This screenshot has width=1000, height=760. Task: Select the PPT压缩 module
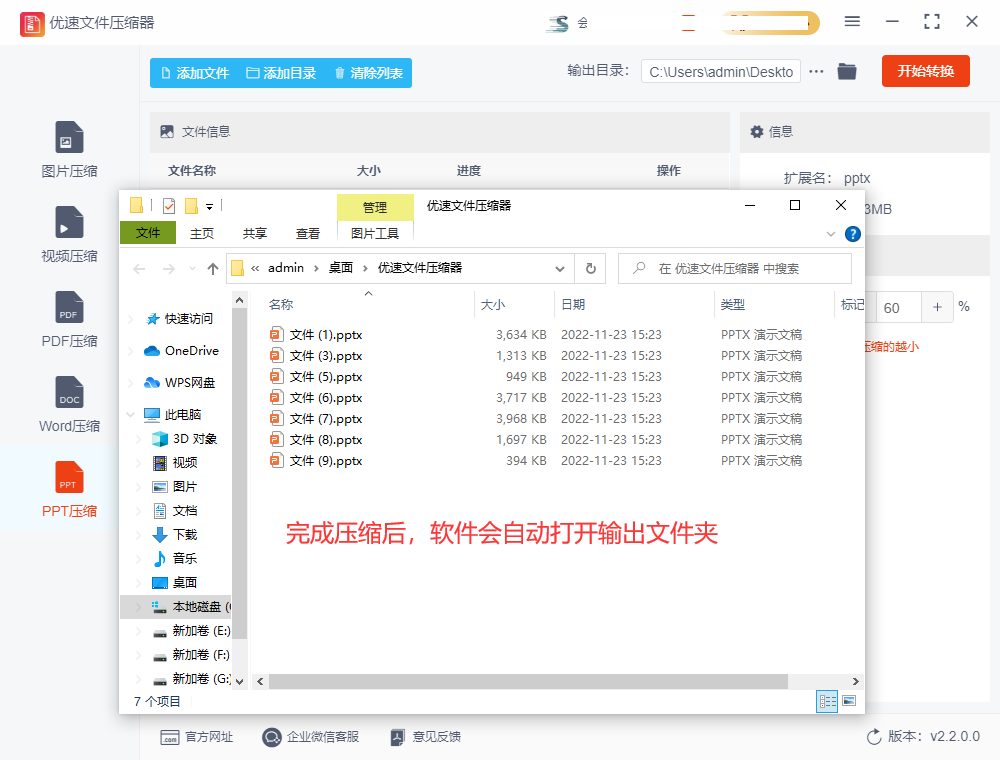pos(69,489)
